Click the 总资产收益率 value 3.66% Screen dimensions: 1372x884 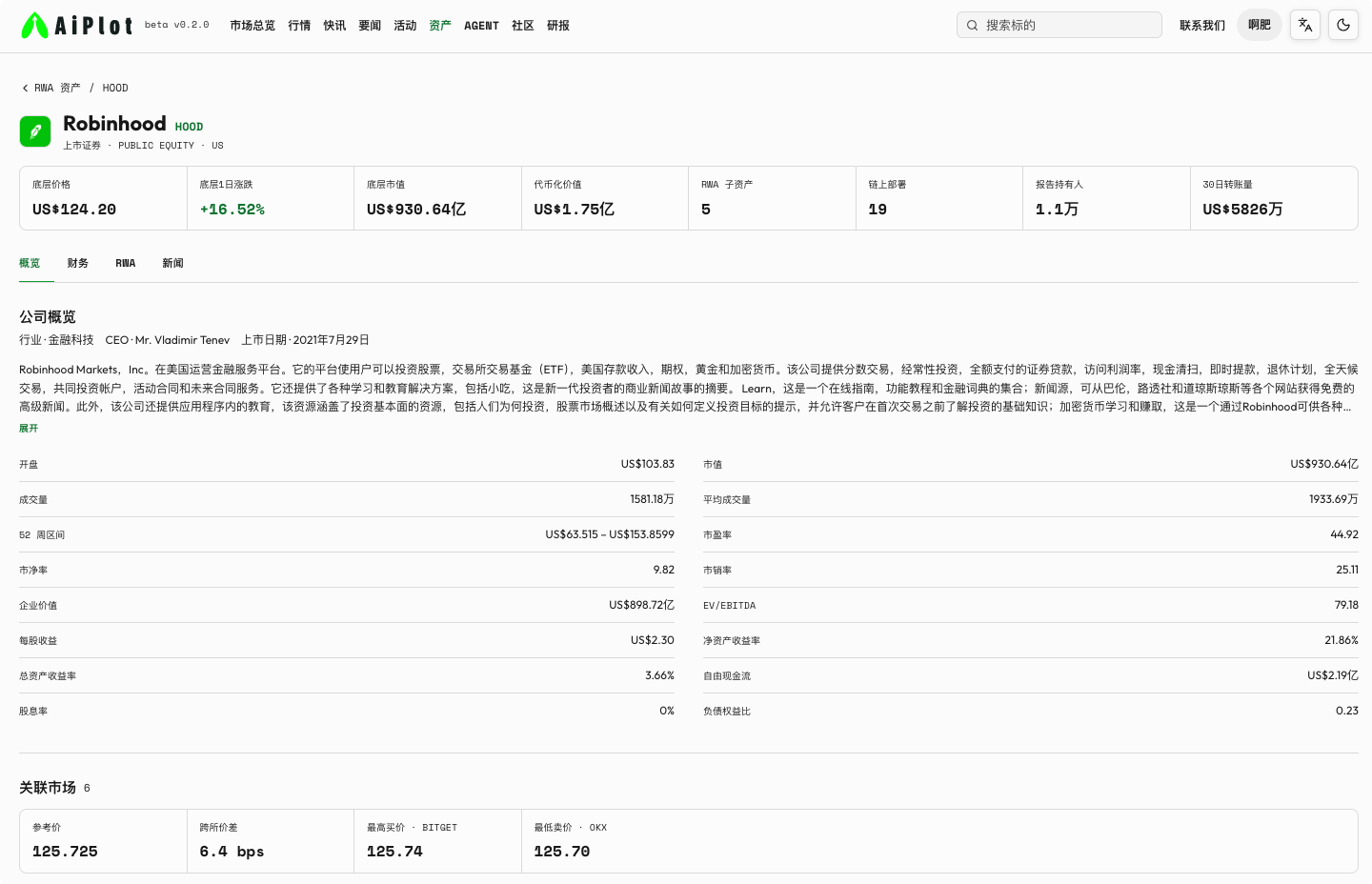pos(660,675)
